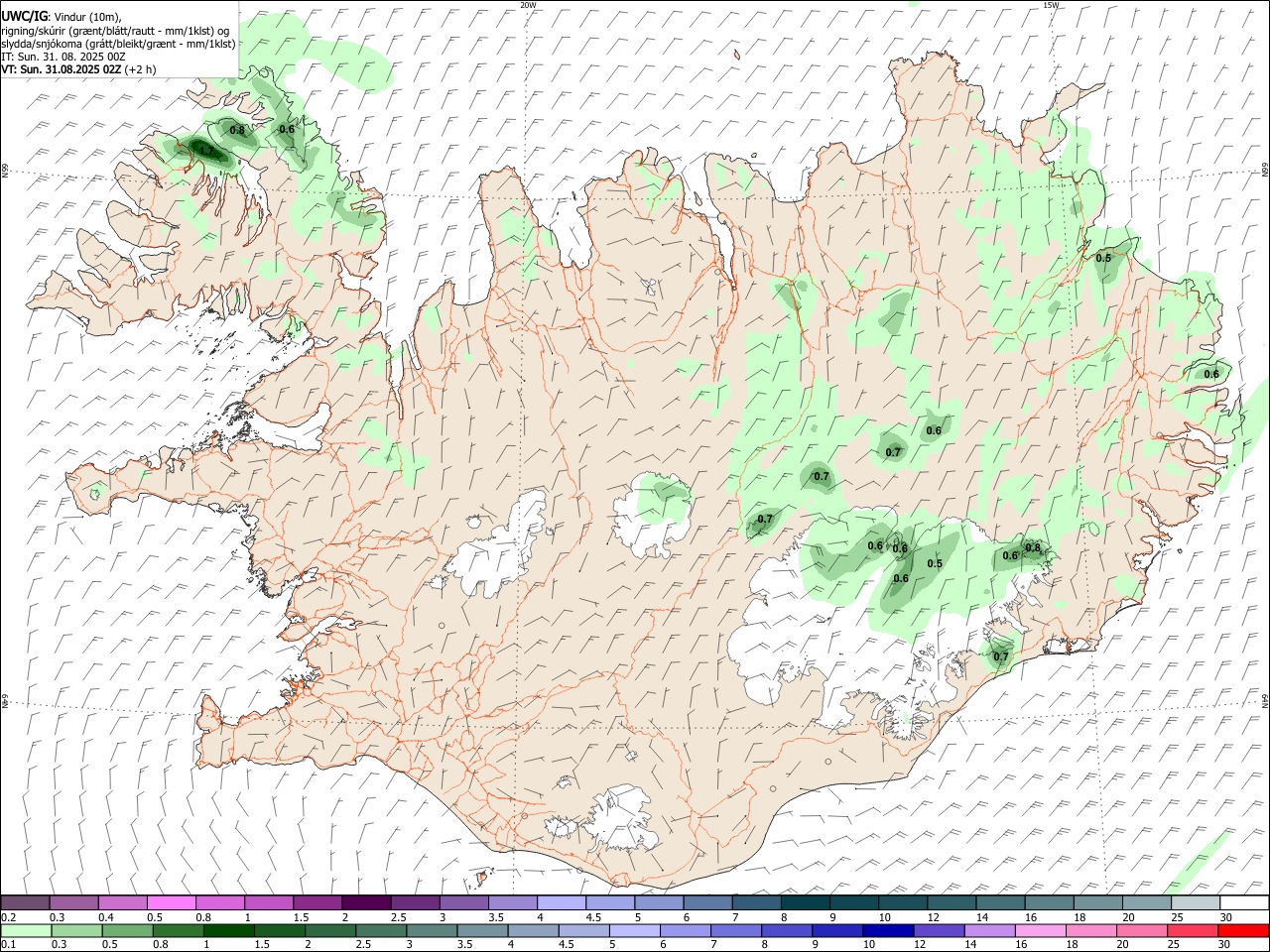
Task: Click the dark purple 2 swatch on snow scale
Action: pos(365,902)
